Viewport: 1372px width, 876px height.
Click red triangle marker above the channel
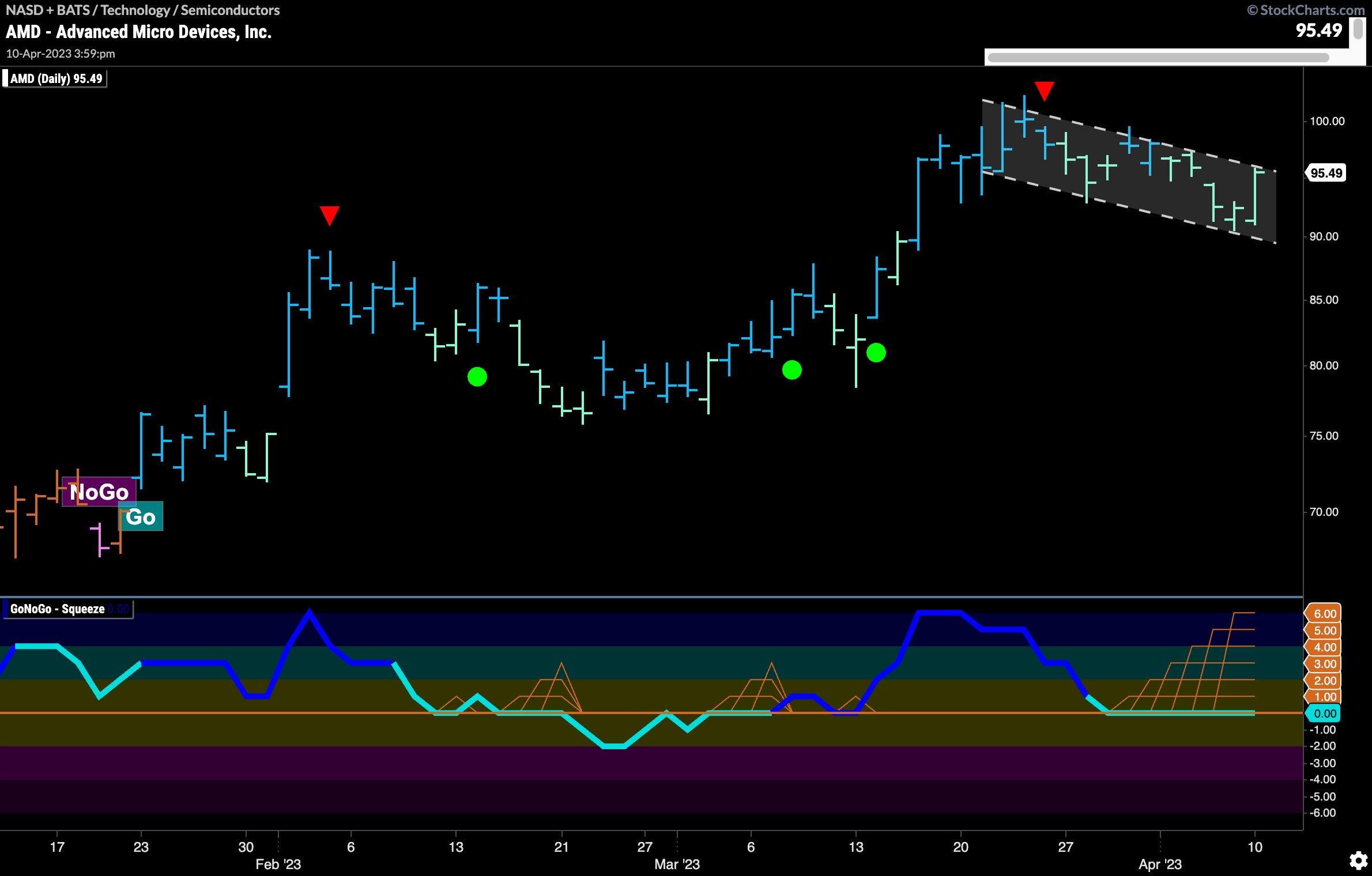[x=1045, y=91]
